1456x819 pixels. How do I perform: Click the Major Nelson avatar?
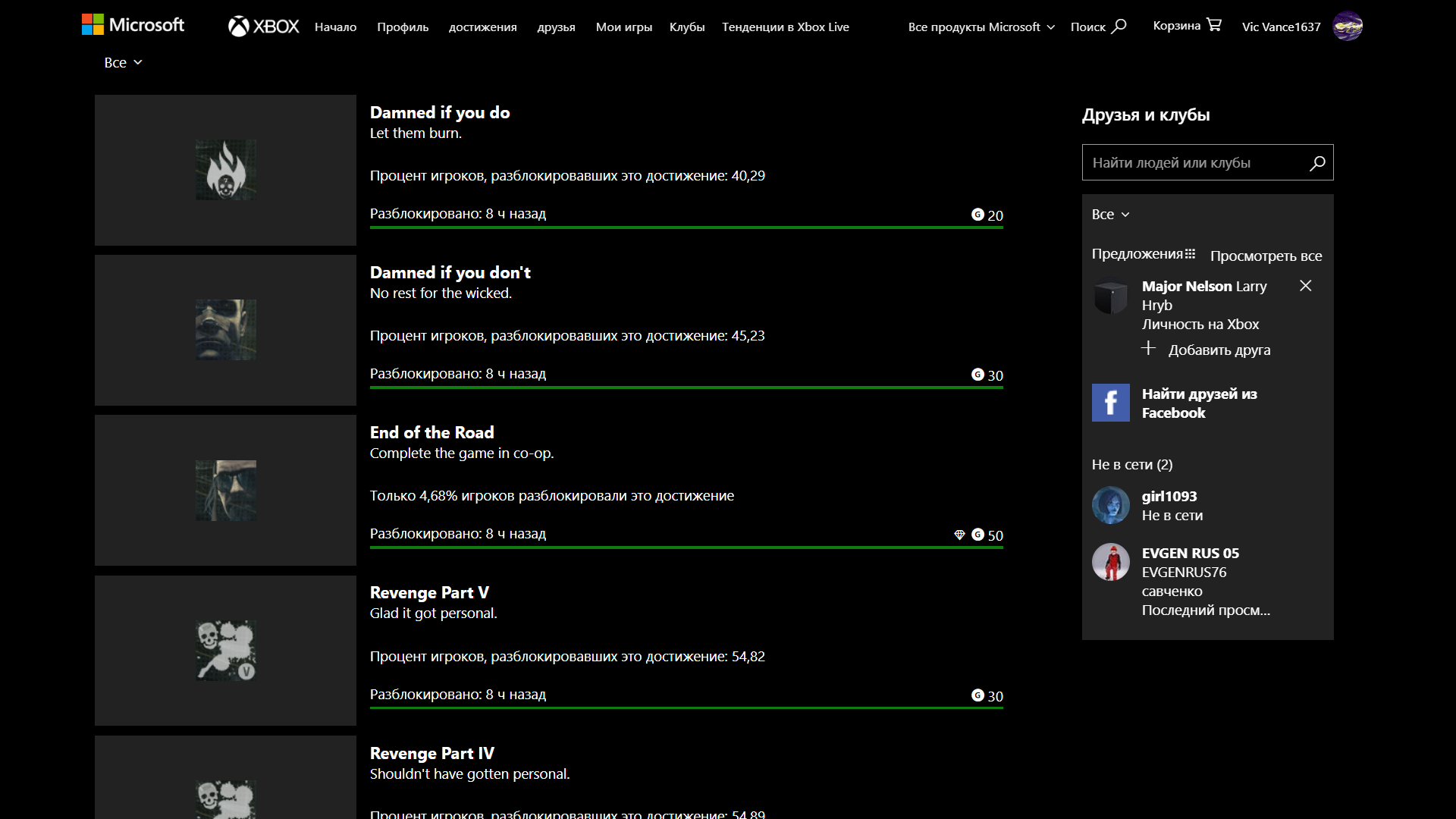click(x=1111, y=298)
